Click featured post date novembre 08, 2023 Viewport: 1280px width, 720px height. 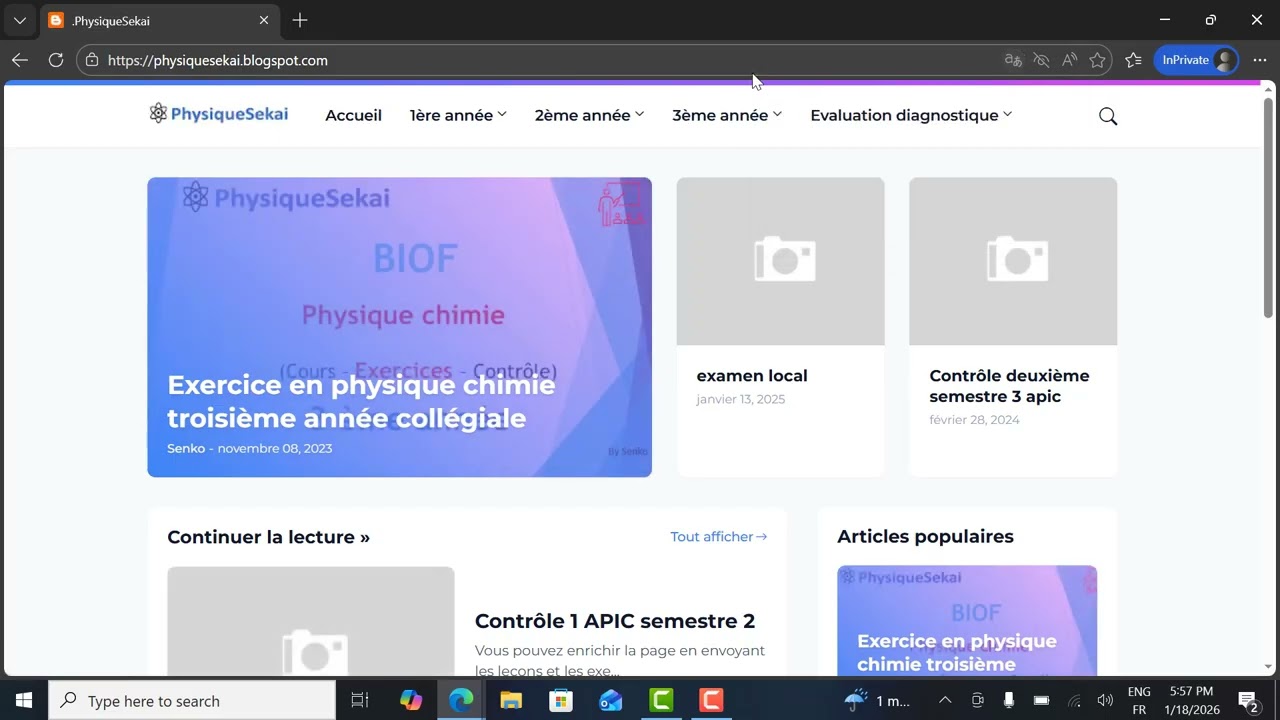pyautogui.click(x=275, y=448)
